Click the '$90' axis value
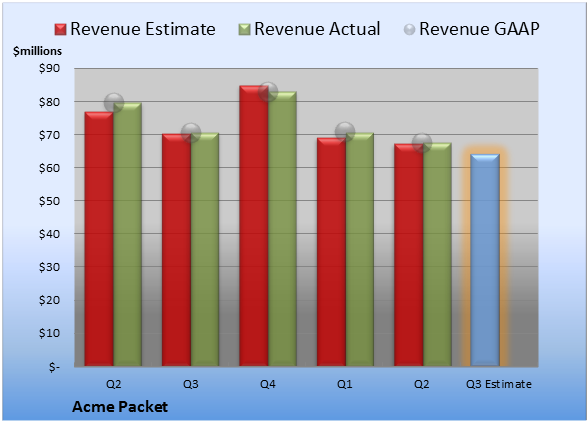 (x=50, y=68)
